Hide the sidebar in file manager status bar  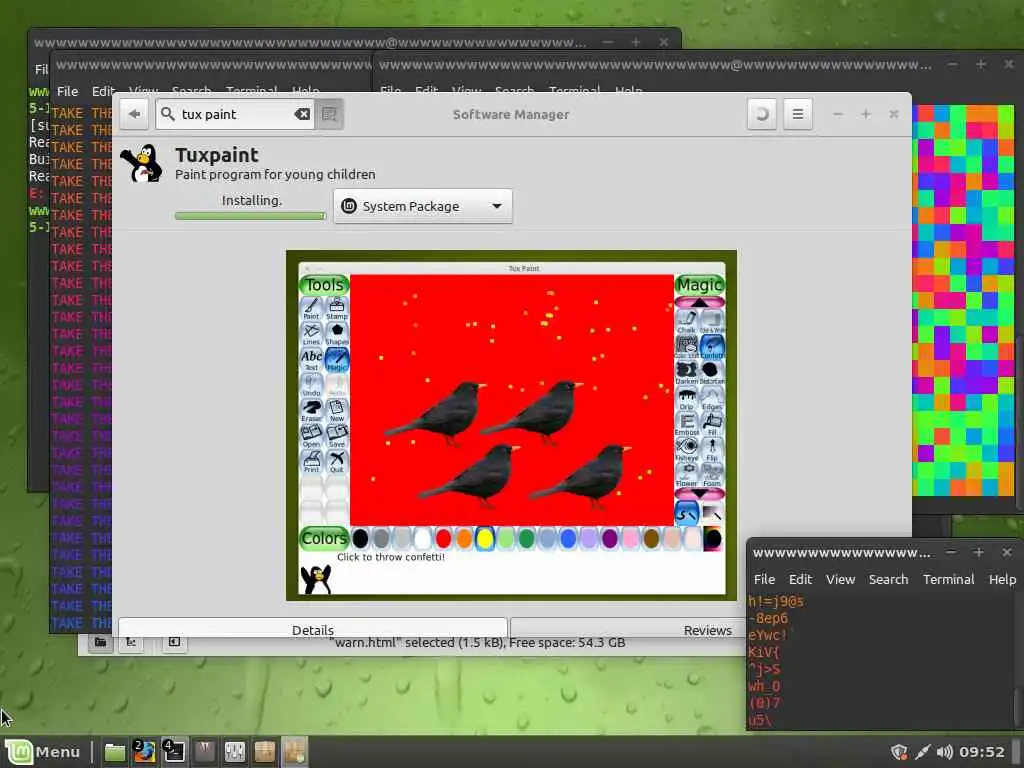[x=174, y=643]
